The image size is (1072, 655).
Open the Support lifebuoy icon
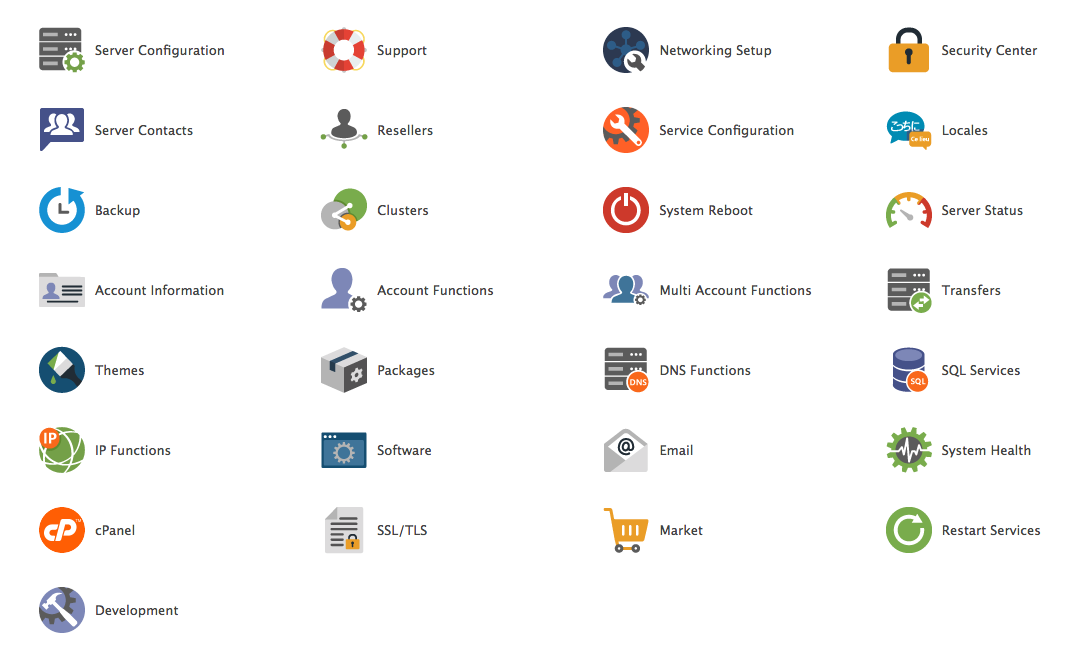click(344, 50)
